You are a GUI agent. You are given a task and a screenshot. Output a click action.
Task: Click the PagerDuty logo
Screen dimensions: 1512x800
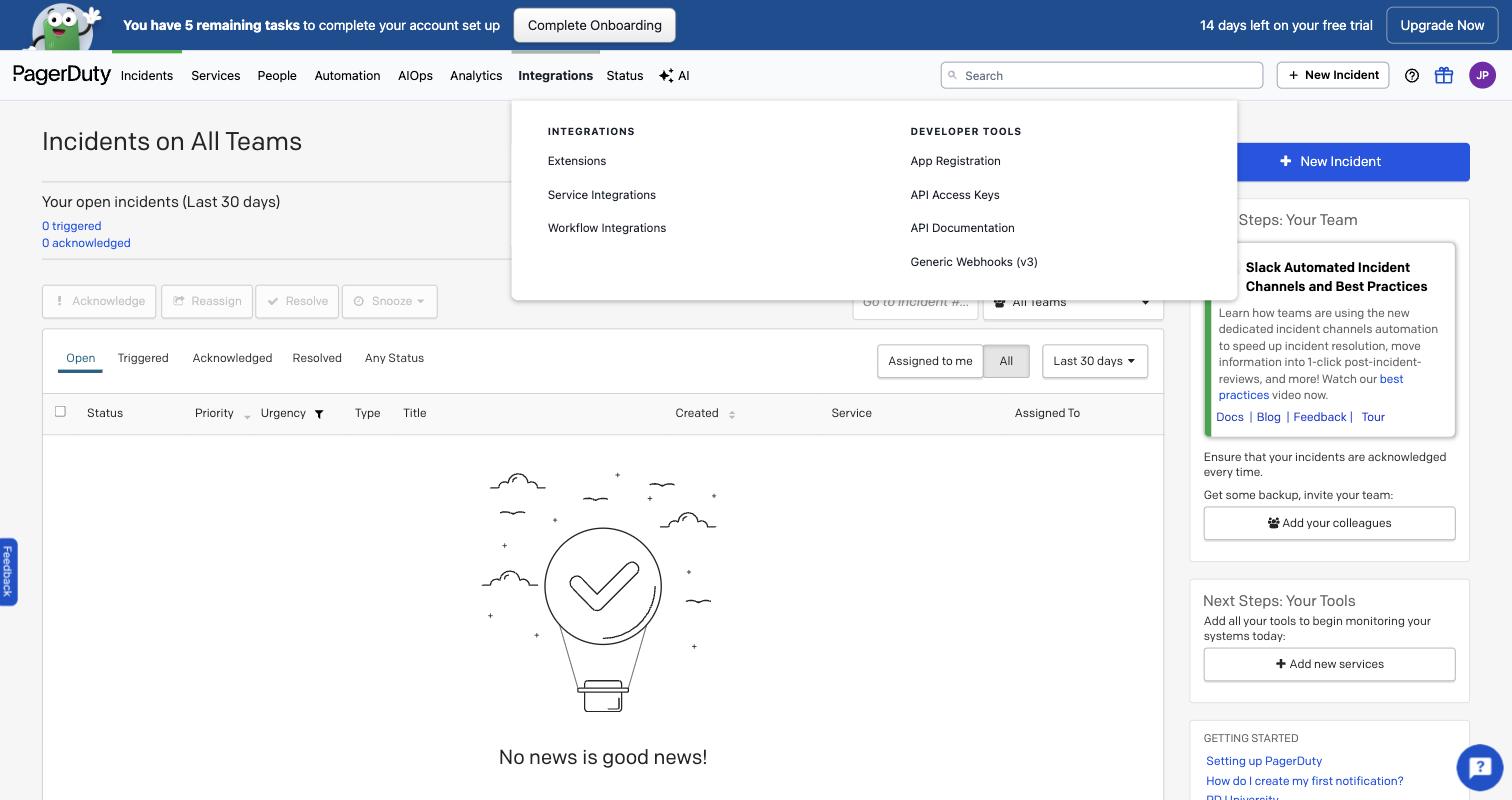click(62, 75)
